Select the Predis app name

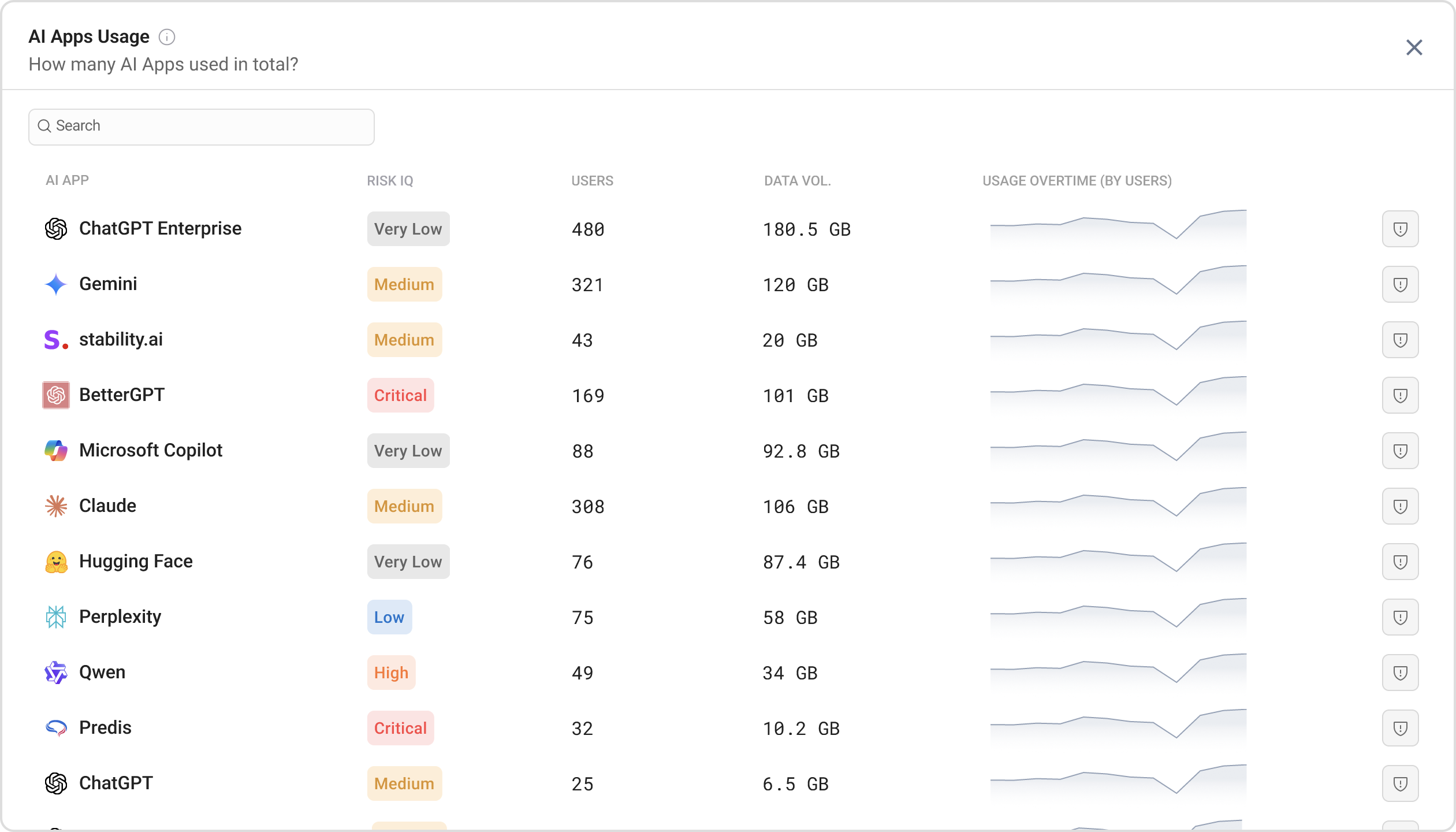105,727
